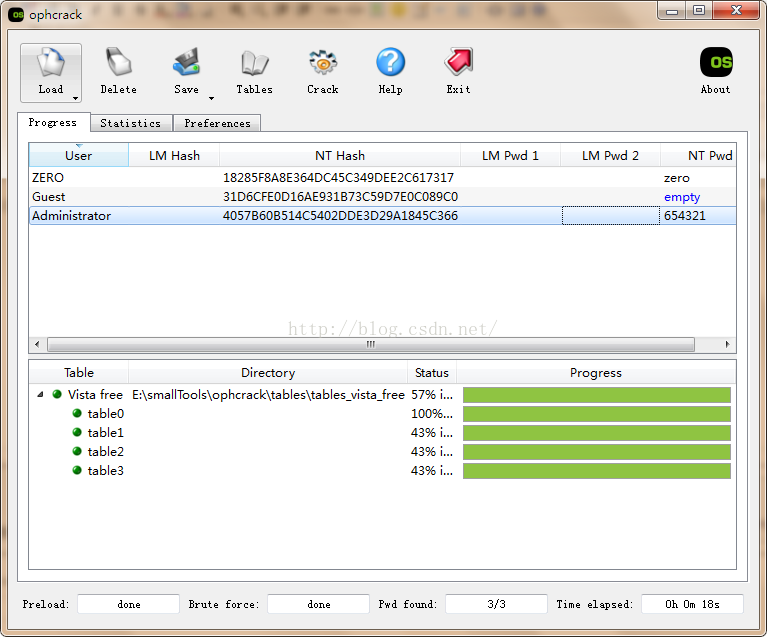The height and width of the screenshot is (637, 767).
Task: Click the table0 progress bar
Action: pos(597,414)
